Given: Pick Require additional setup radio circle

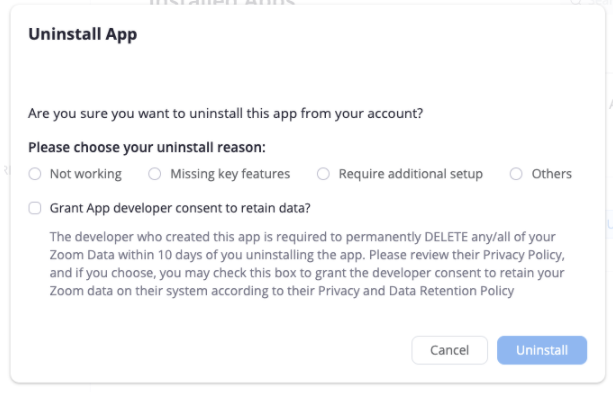Looking at the screenshot, I should tap(323, 174).
